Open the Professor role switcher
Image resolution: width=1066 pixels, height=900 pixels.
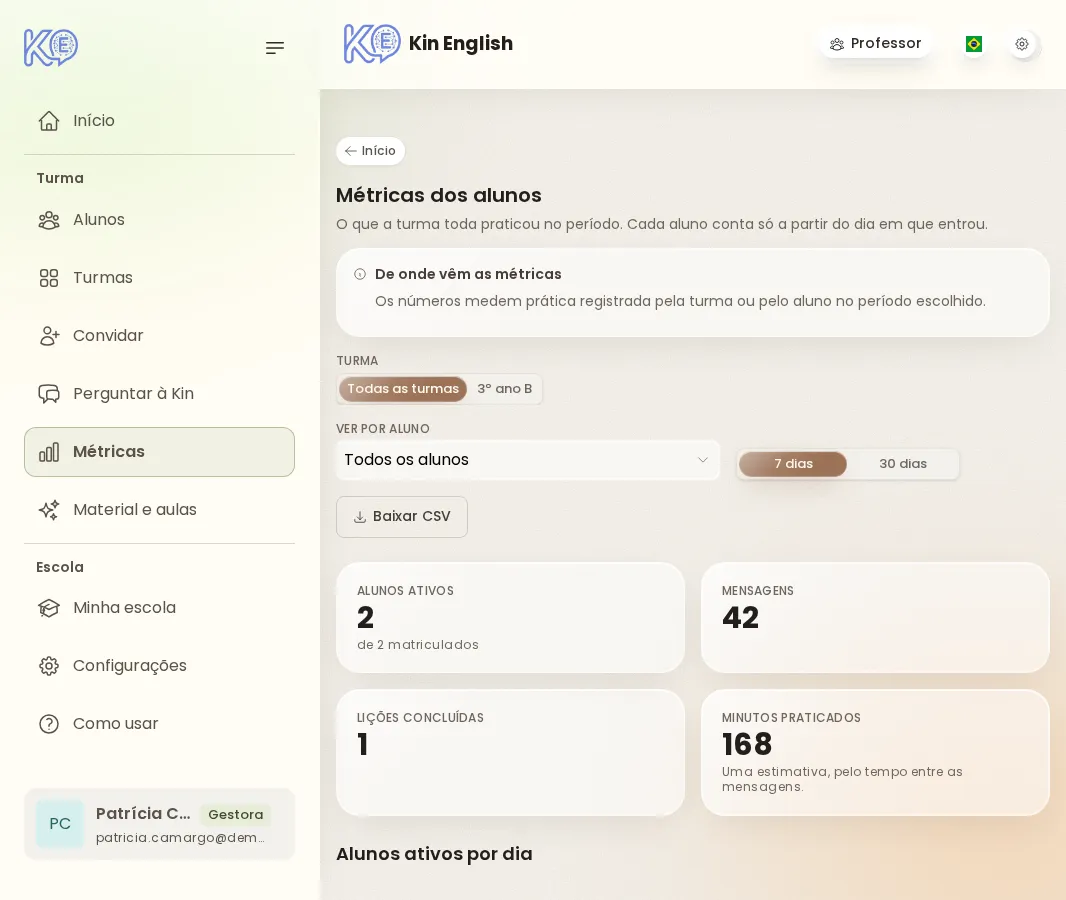875,44
